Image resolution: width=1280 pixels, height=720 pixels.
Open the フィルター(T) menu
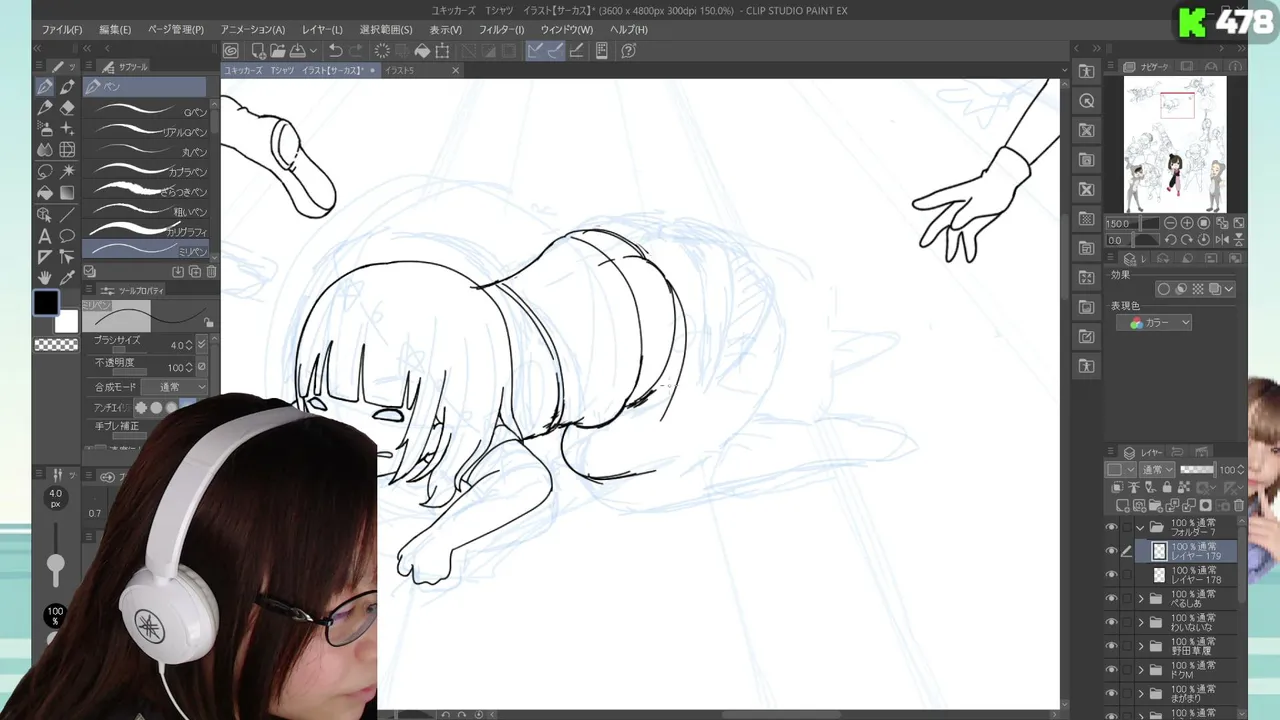pos(500,30)
